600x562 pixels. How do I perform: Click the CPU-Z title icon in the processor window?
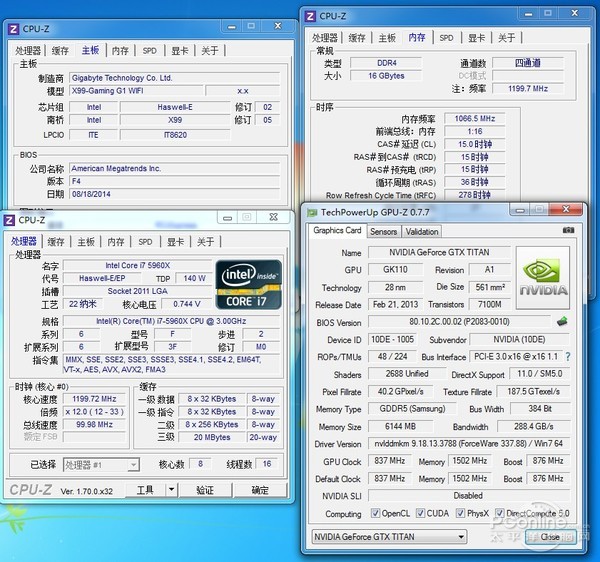10,220
